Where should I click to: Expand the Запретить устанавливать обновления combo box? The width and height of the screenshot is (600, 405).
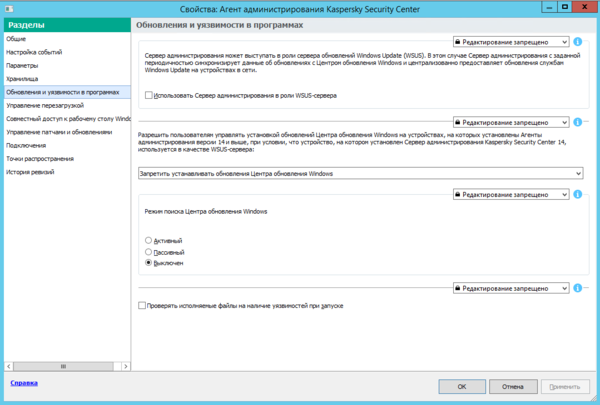click(360, 173)
